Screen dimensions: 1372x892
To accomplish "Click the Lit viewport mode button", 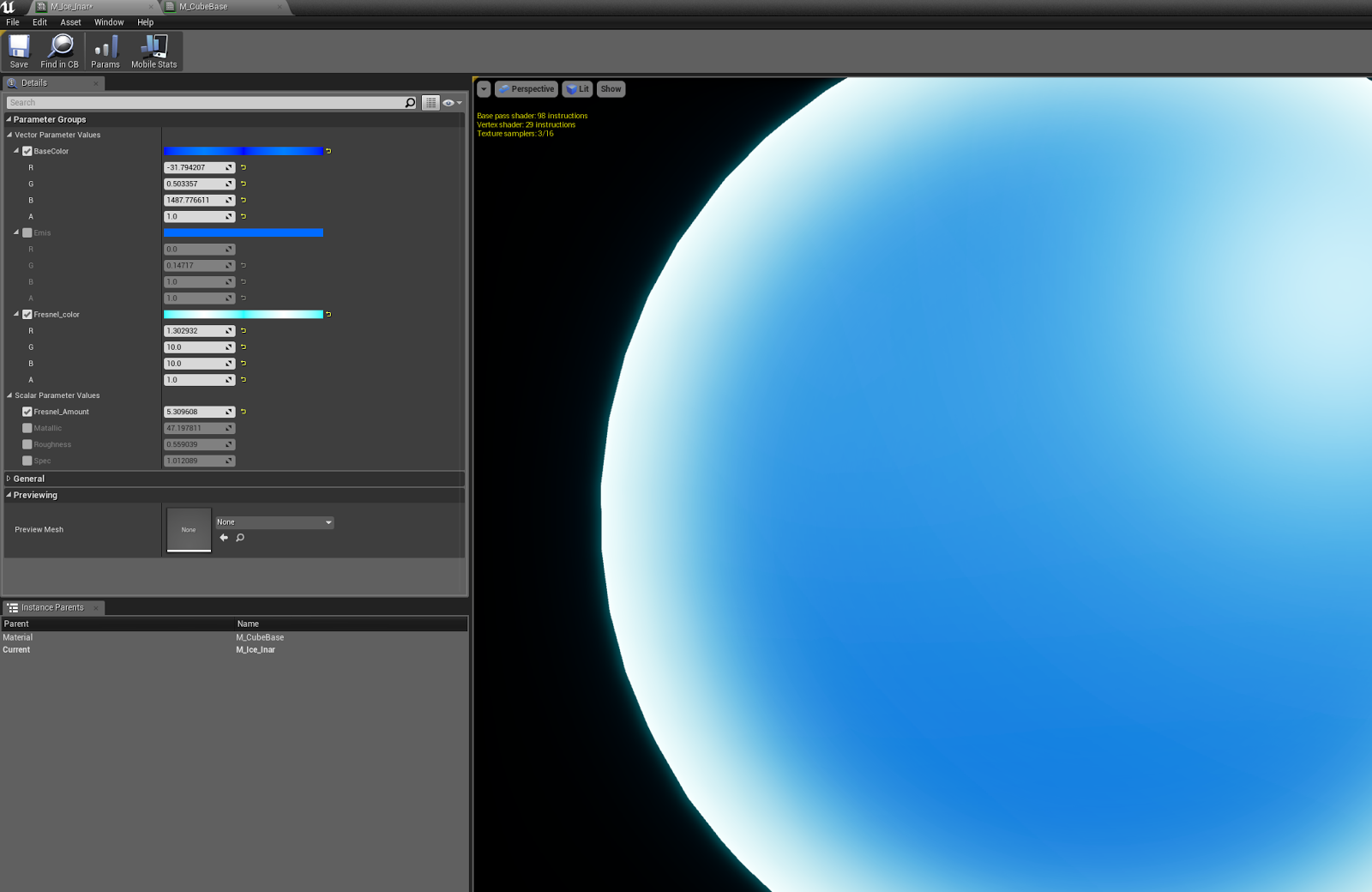I will coord(576,89).
